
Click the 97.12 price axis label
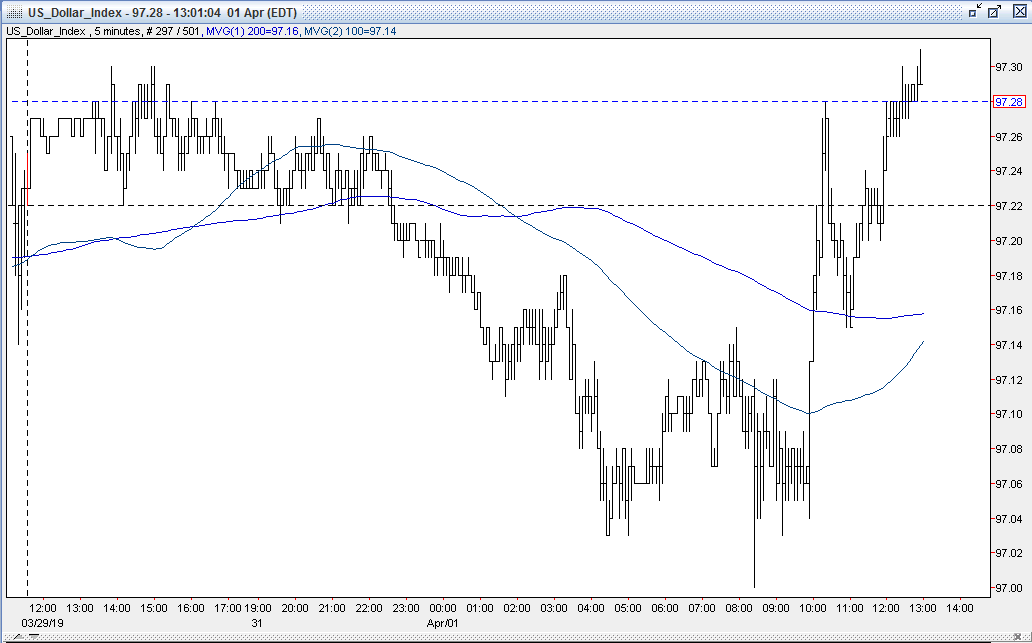[1008, 380]
